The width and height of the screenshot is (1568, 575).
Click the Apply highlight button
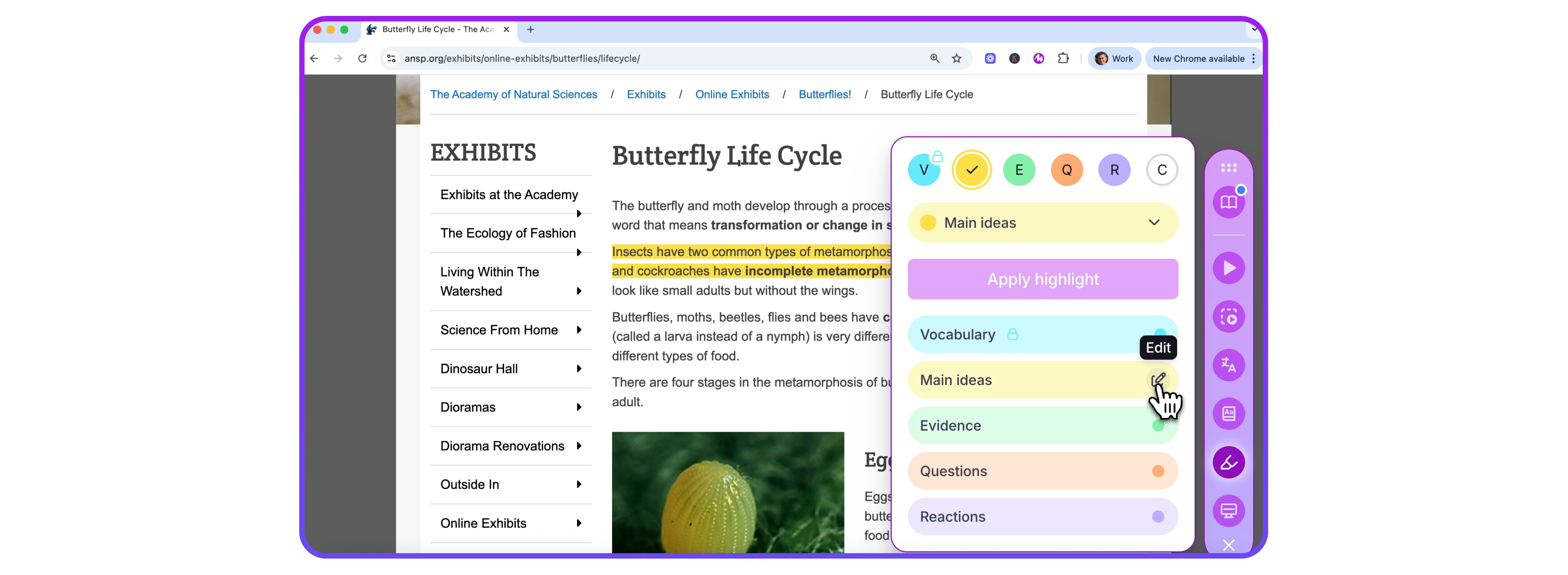pos(1043,279)
